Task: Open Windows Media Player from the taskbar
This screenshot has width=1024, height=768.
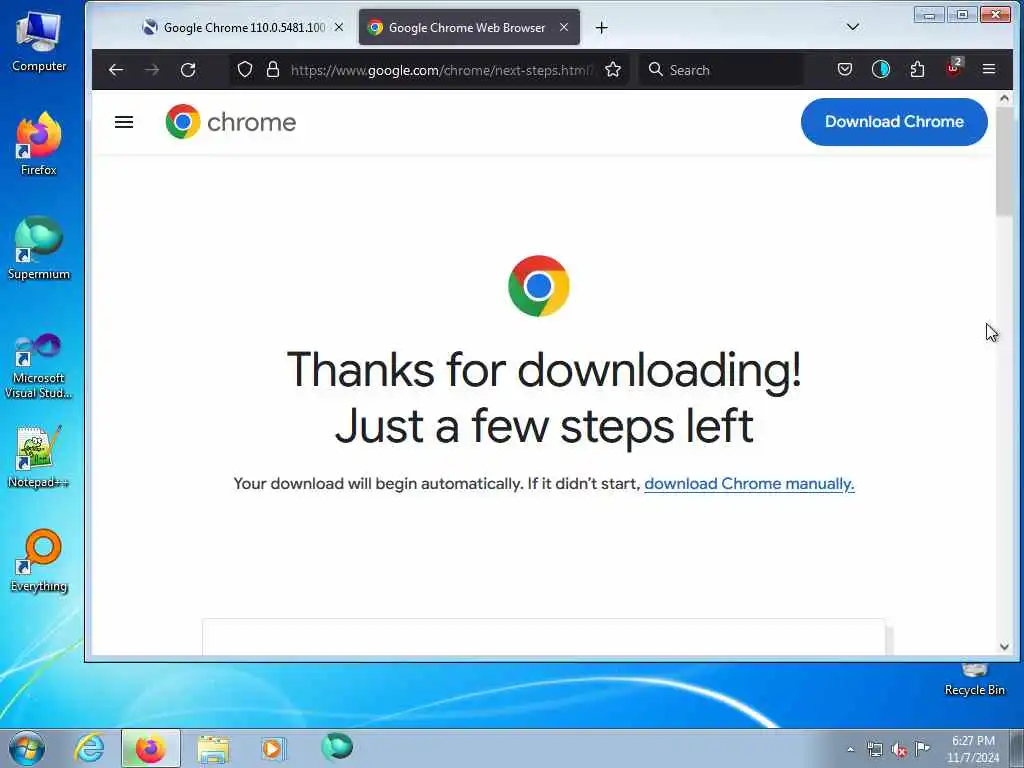Action: click(273, 748)
